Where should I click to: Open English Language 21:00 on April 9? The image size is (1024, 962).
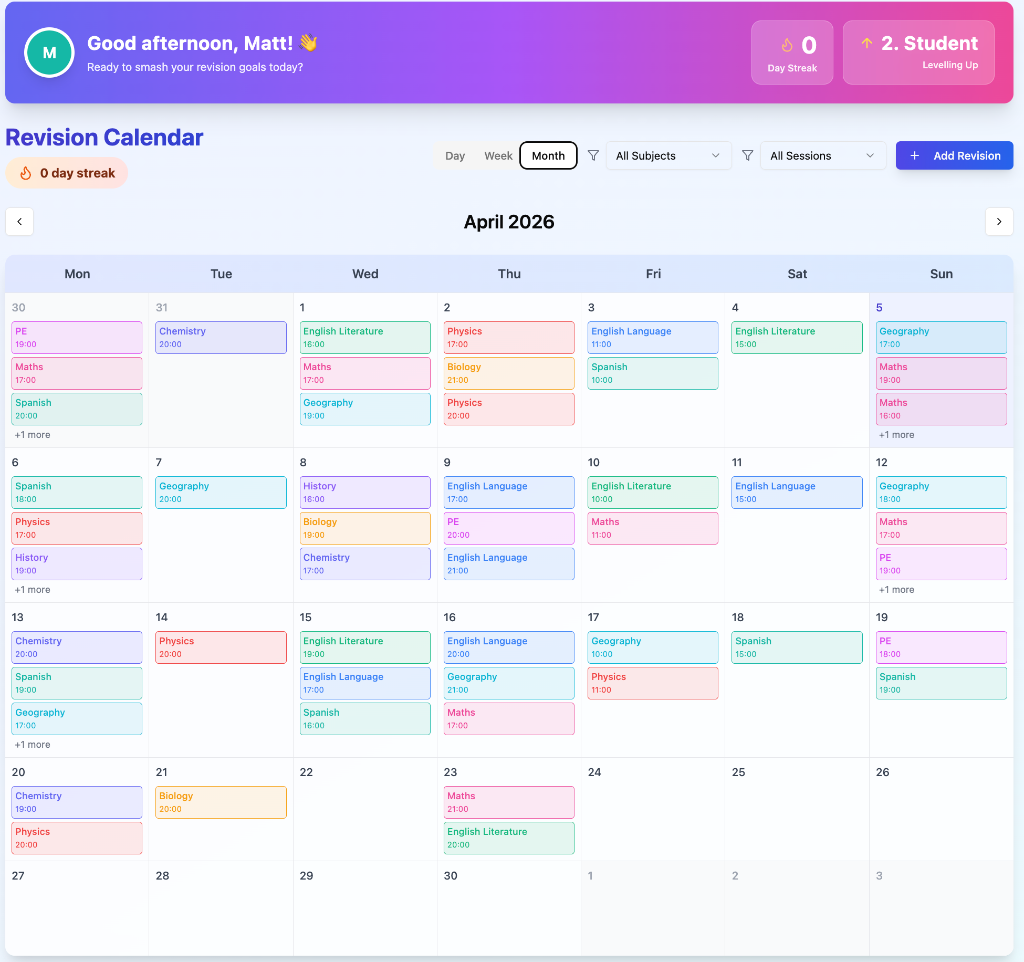pos(509,564)
